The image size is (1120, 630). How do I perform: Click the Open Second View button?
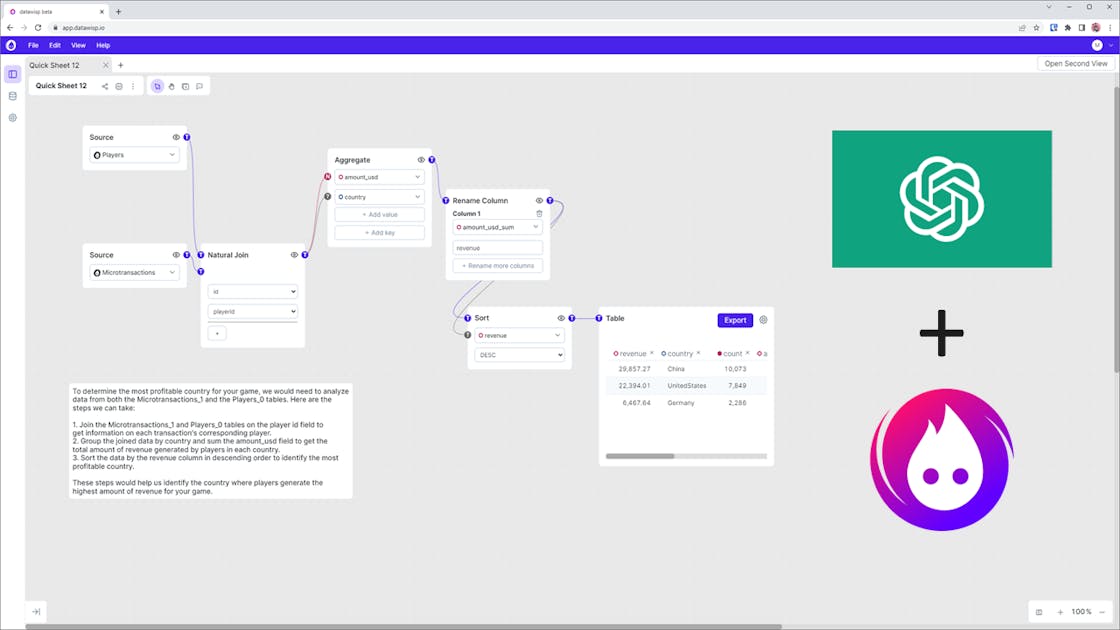pyautogui.click(x=1074, y=63)
